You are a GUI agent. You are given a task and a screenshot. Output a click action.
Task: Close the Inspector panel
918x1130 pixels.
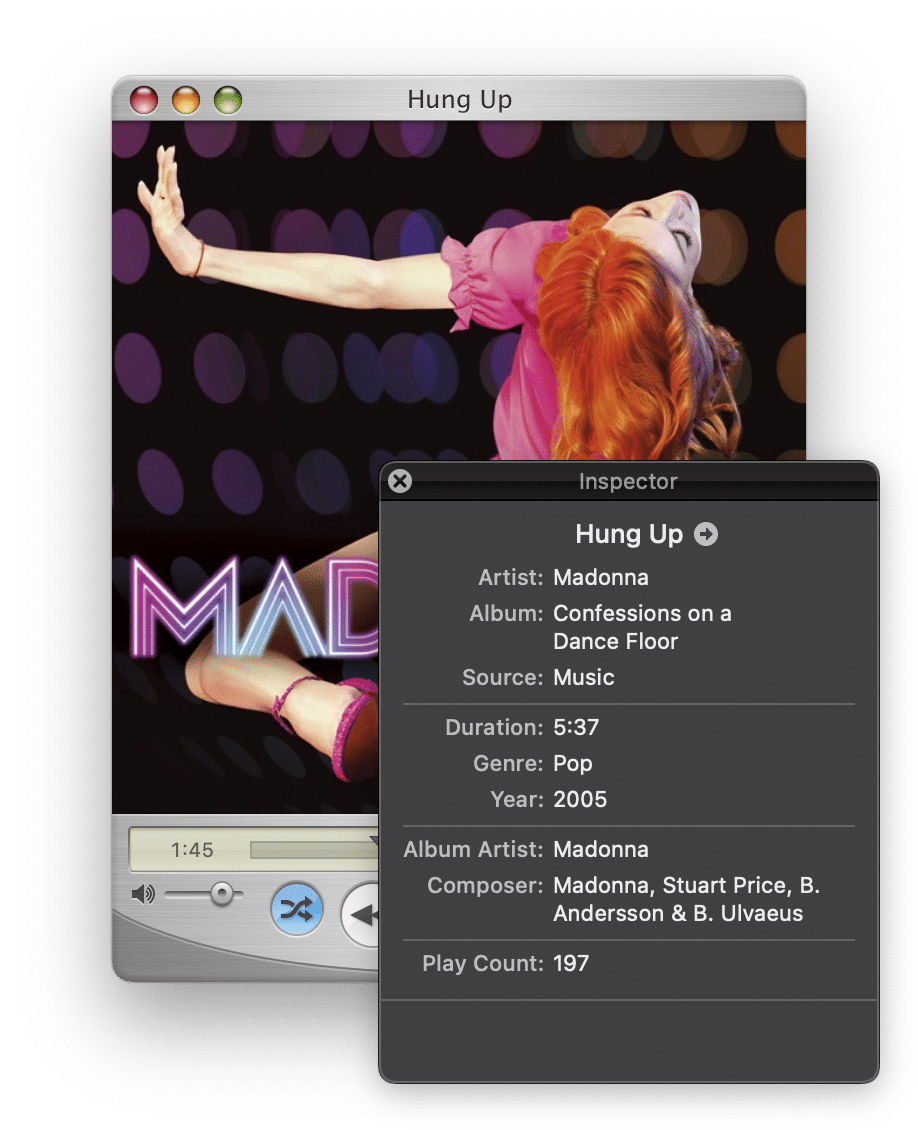pos(400,481)
